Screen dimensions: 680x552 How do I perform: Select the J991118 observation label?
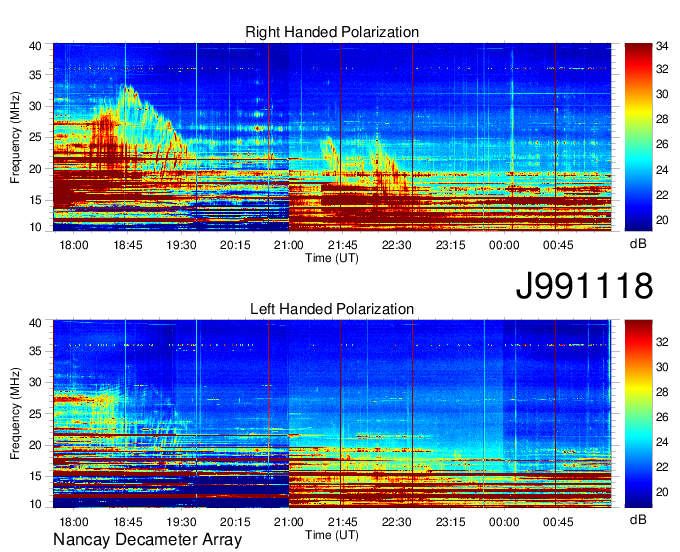tap(584, 286)
